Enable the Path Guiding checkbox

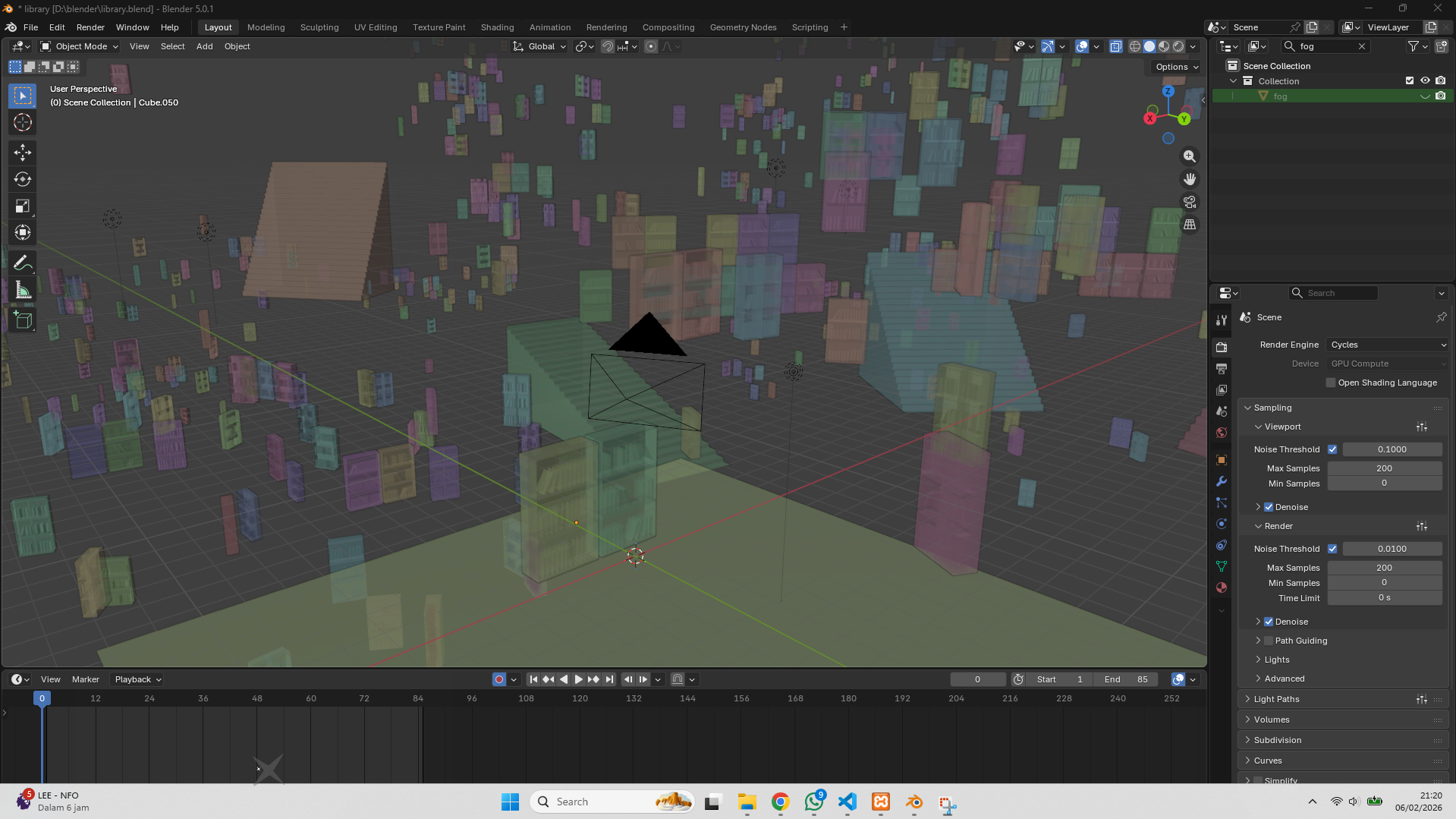point(1269,641)
